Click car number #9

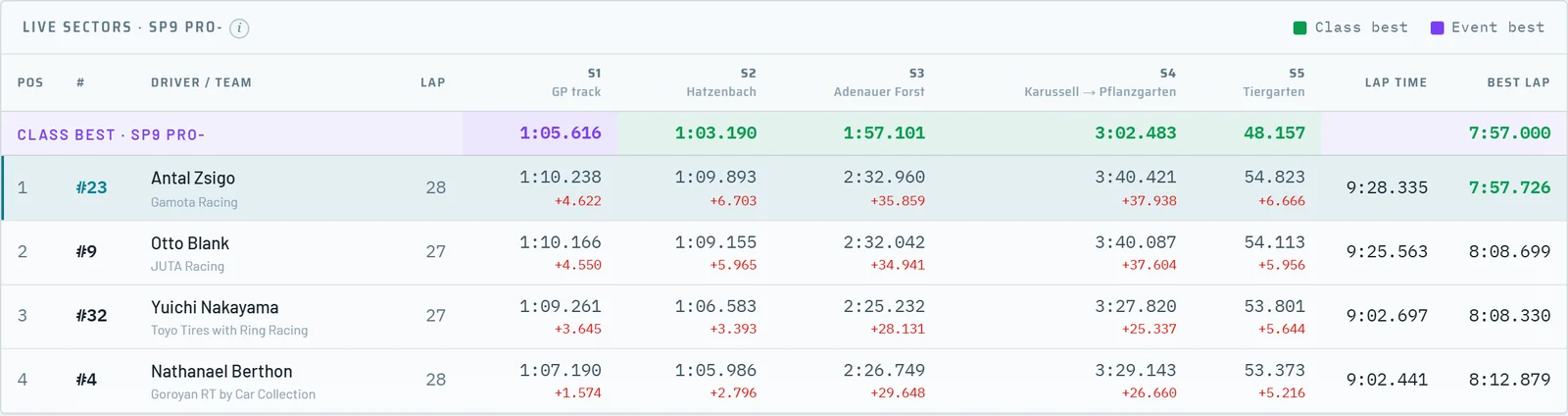point(86,251)
